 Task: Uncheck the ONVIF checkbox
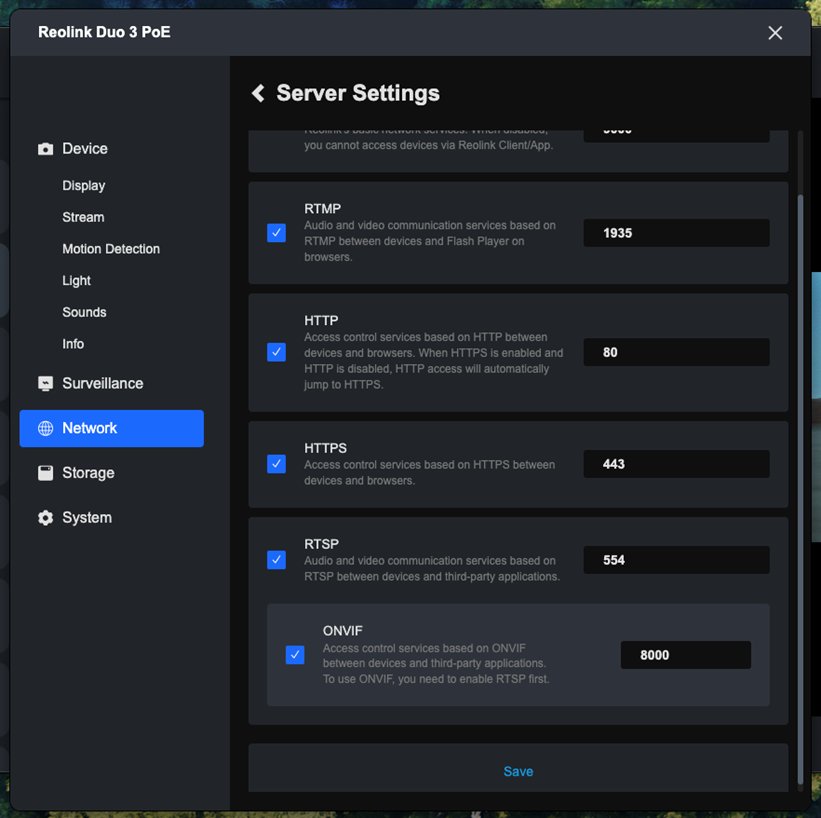coord(295,655)
